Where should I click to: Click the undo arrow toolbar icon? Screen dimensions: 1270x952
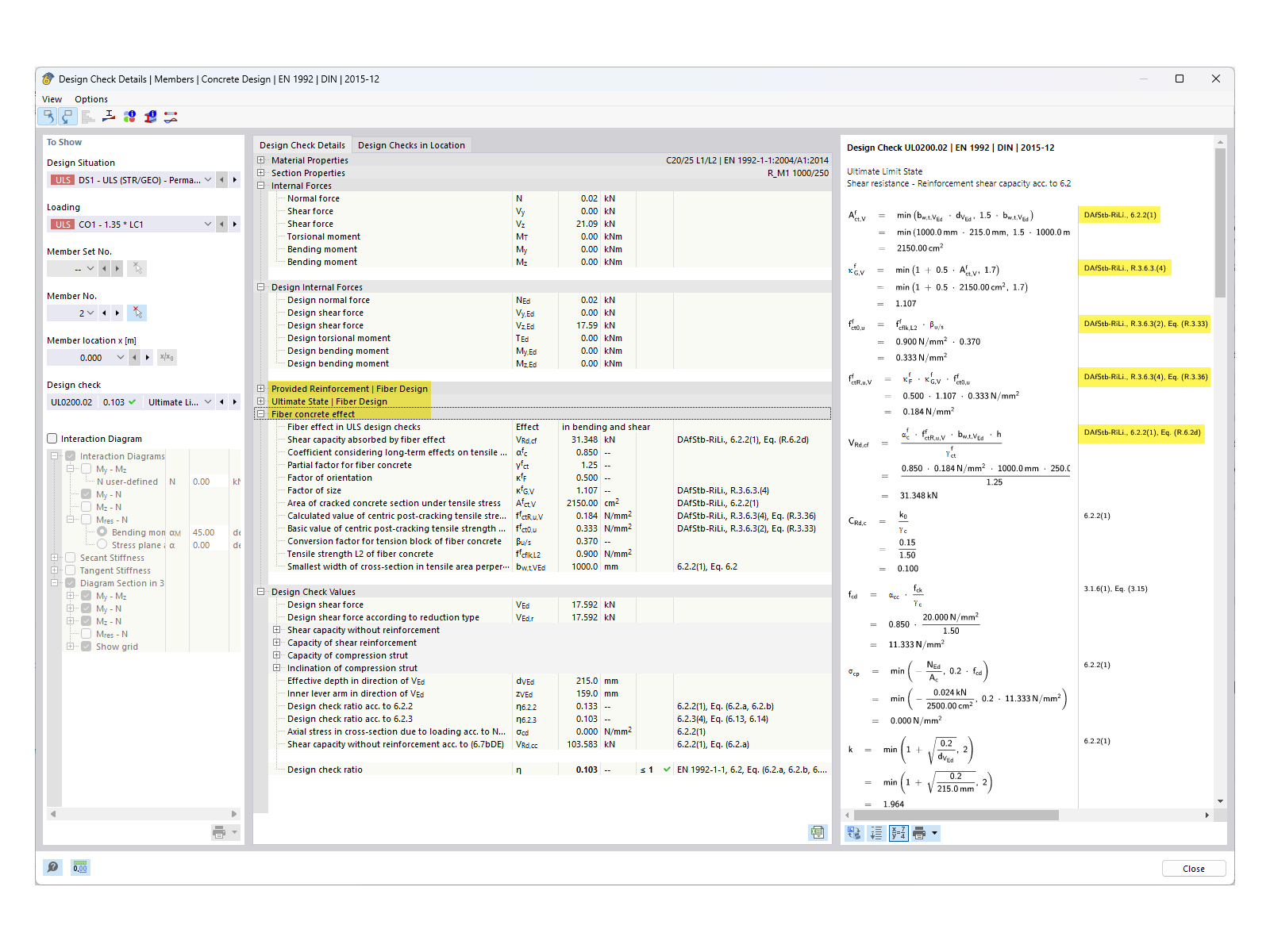pyautogui.click(x=48, y=117)
